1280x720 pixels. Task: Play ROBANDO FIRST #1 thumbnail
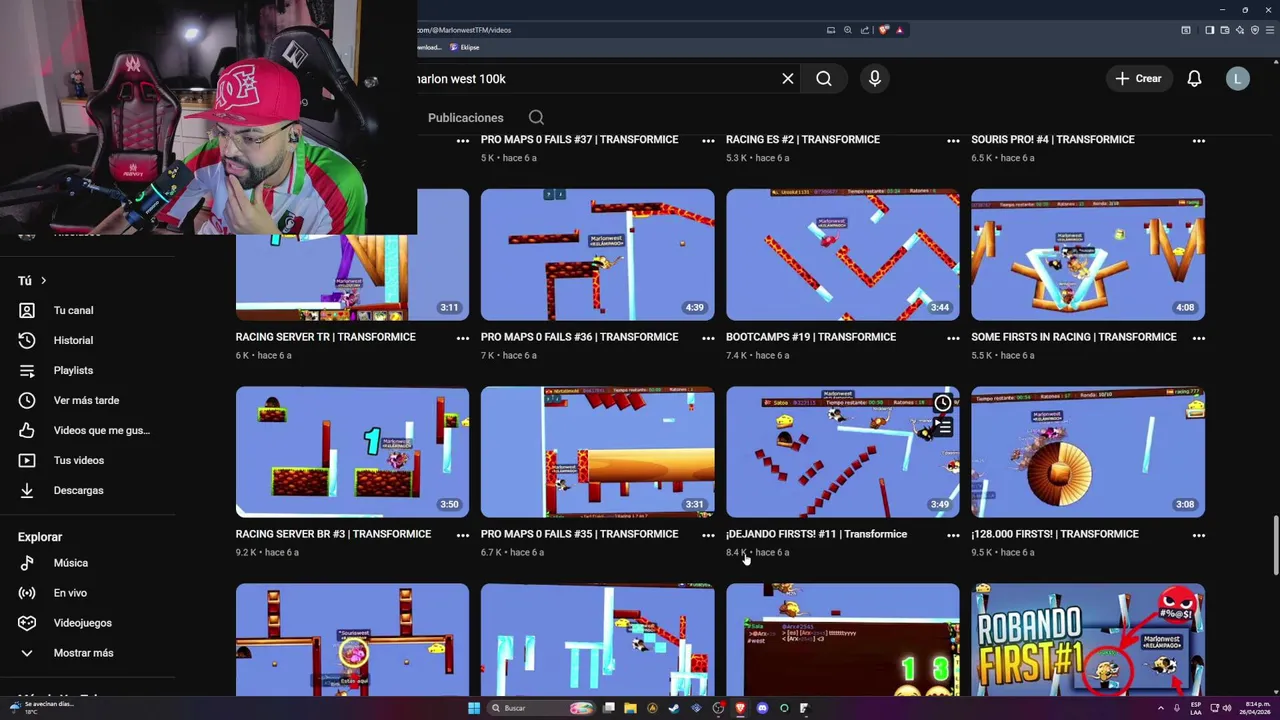[x=1088, y=639]
